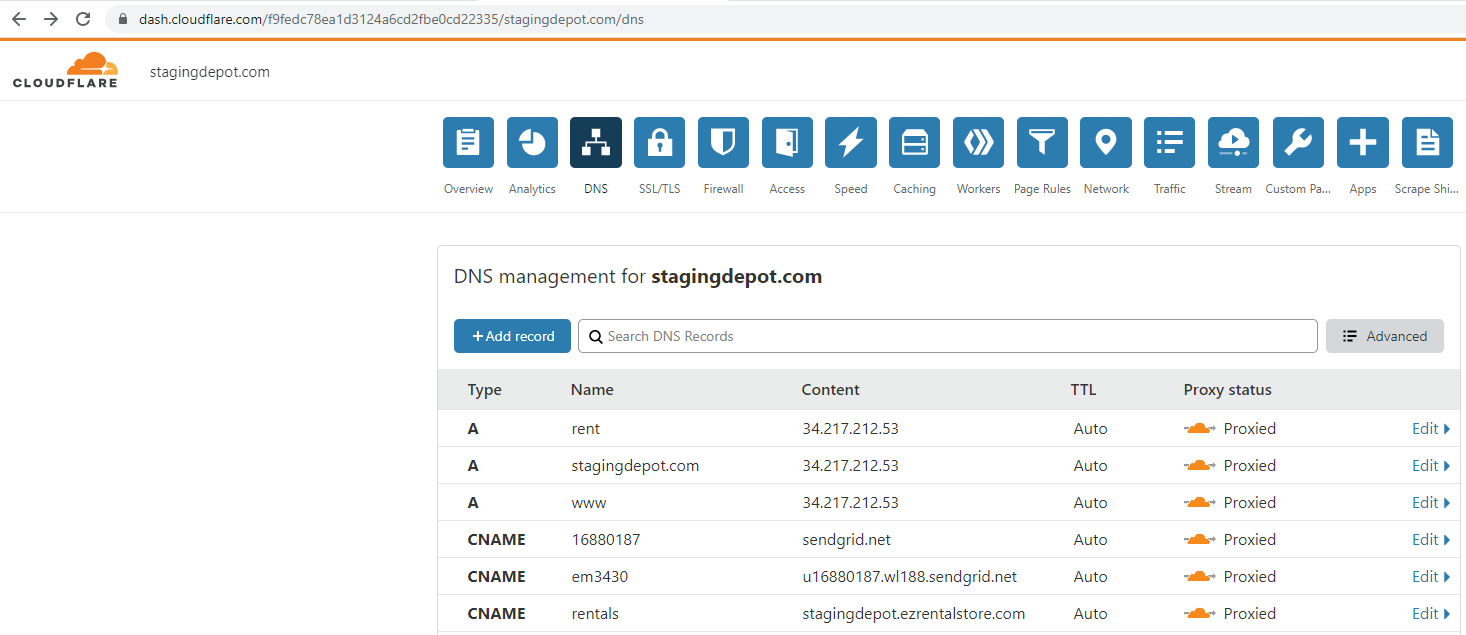
Task: Open the Workers icon
Action: tap(978, 142)
